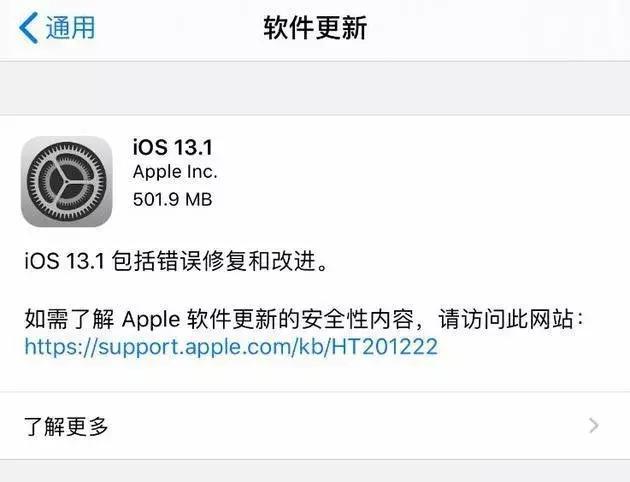Click the gray spacer below navigation bar

[315, 88]
